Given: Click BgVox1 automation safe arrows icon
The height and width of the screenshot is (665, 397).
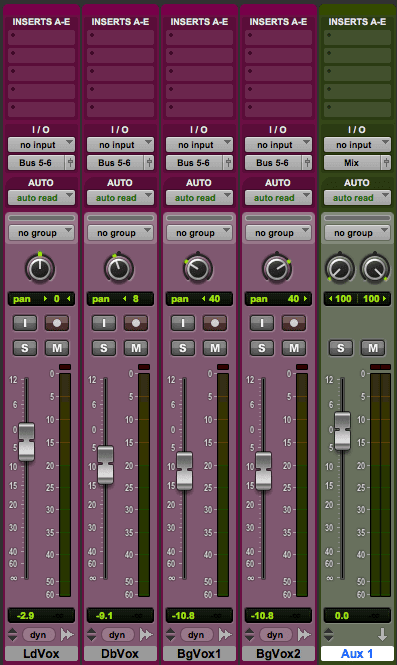Looking at the screenshot, I should click(225, 634).
